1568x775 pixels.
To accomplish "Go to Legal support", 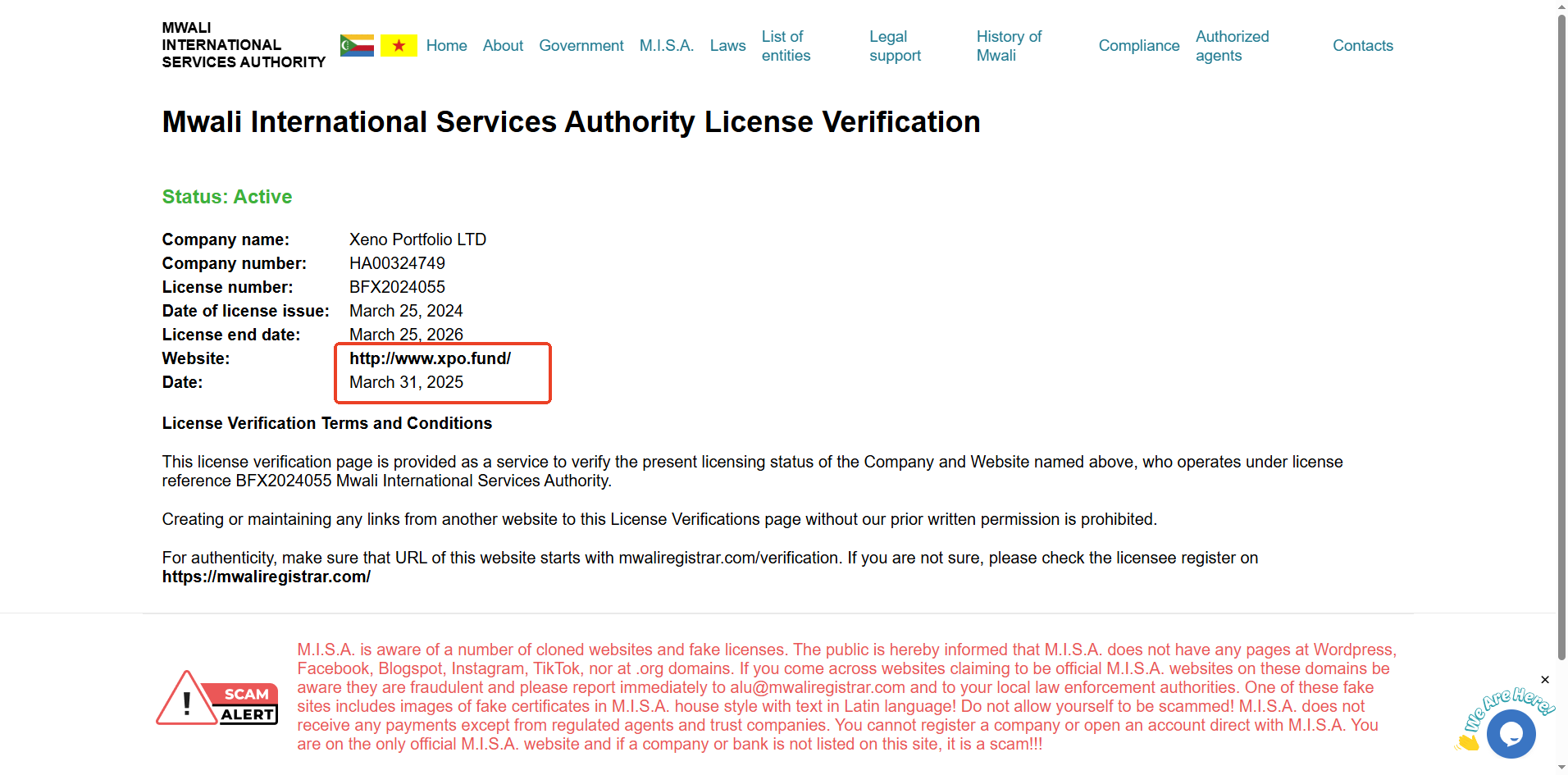I will (x=895, y=46).
